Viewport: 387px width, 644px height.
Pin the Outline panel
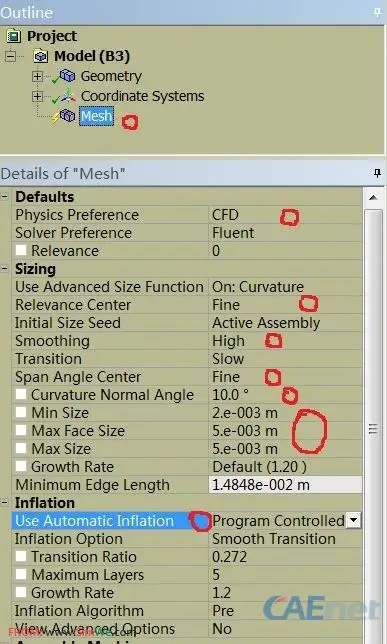pyautogui.click(x=377, y=13)
